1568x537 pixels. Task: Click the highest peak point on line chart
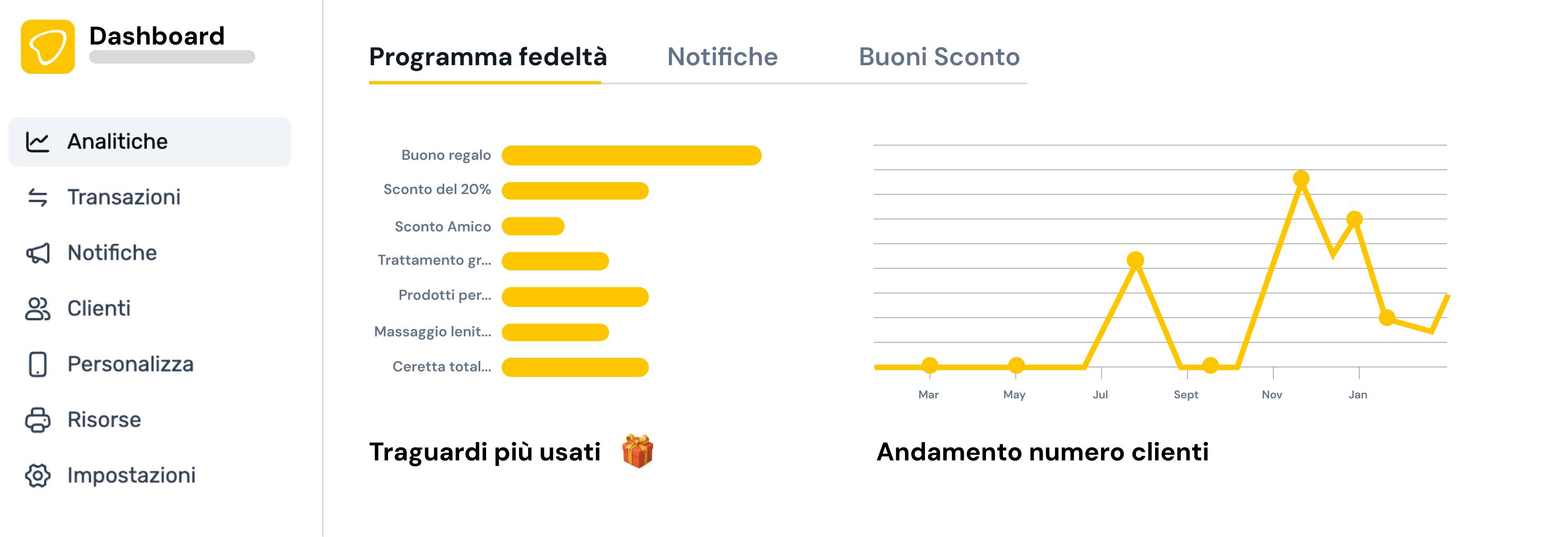pos(1301,179)
